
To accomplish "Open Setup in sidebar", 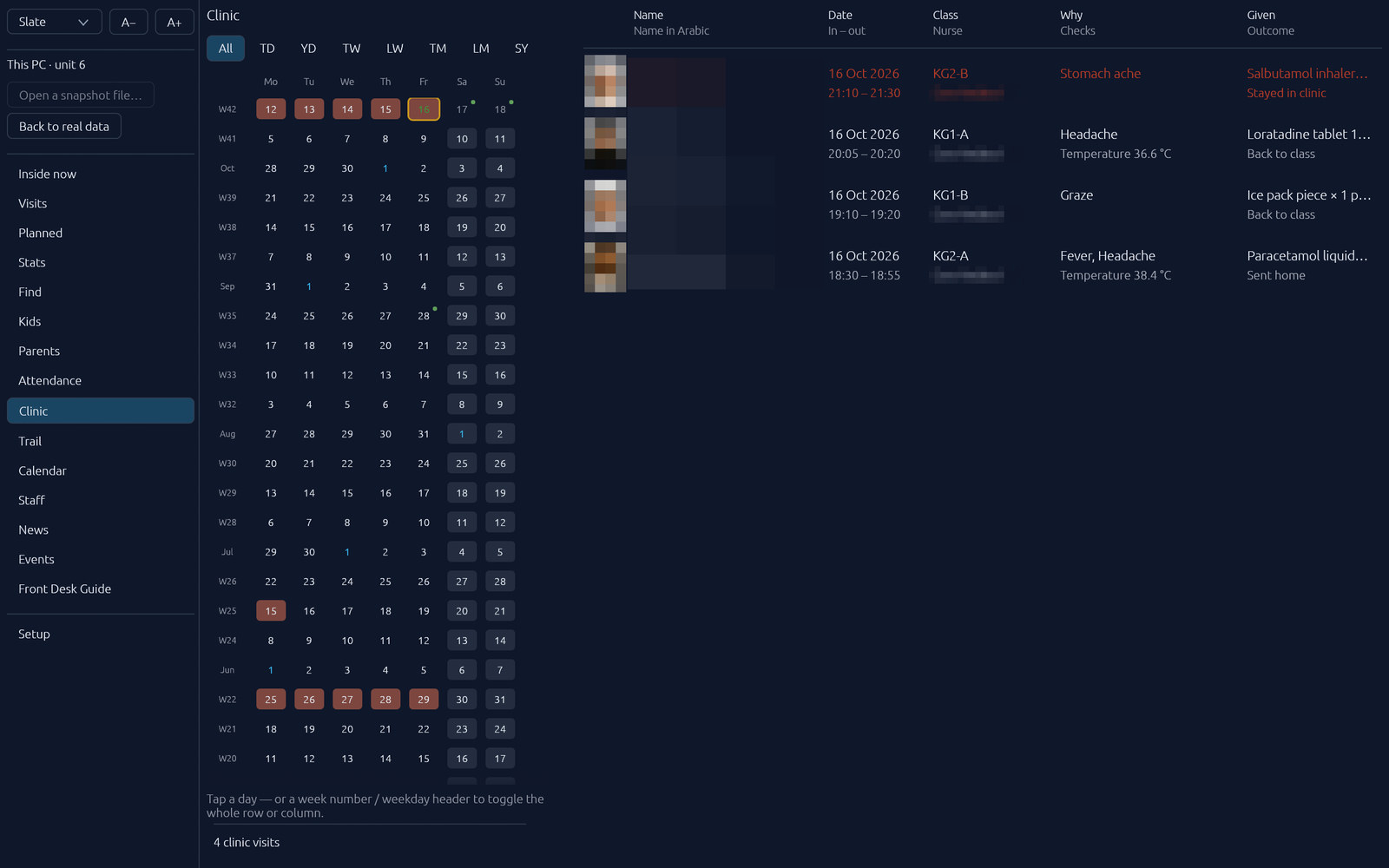I will (x=100, y=634).
